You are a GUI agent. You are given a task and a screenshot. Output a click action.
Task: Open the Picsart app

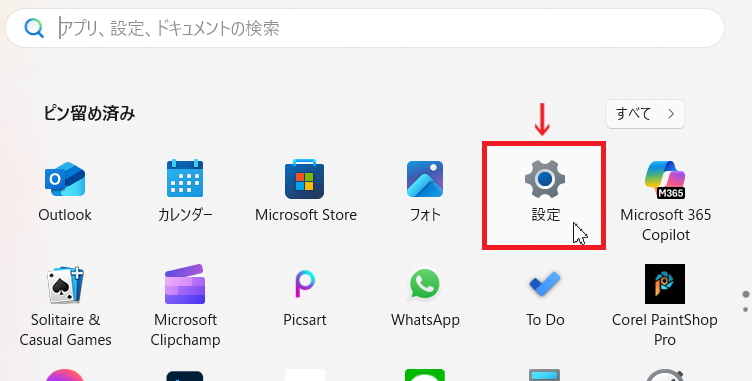(305, 298)
